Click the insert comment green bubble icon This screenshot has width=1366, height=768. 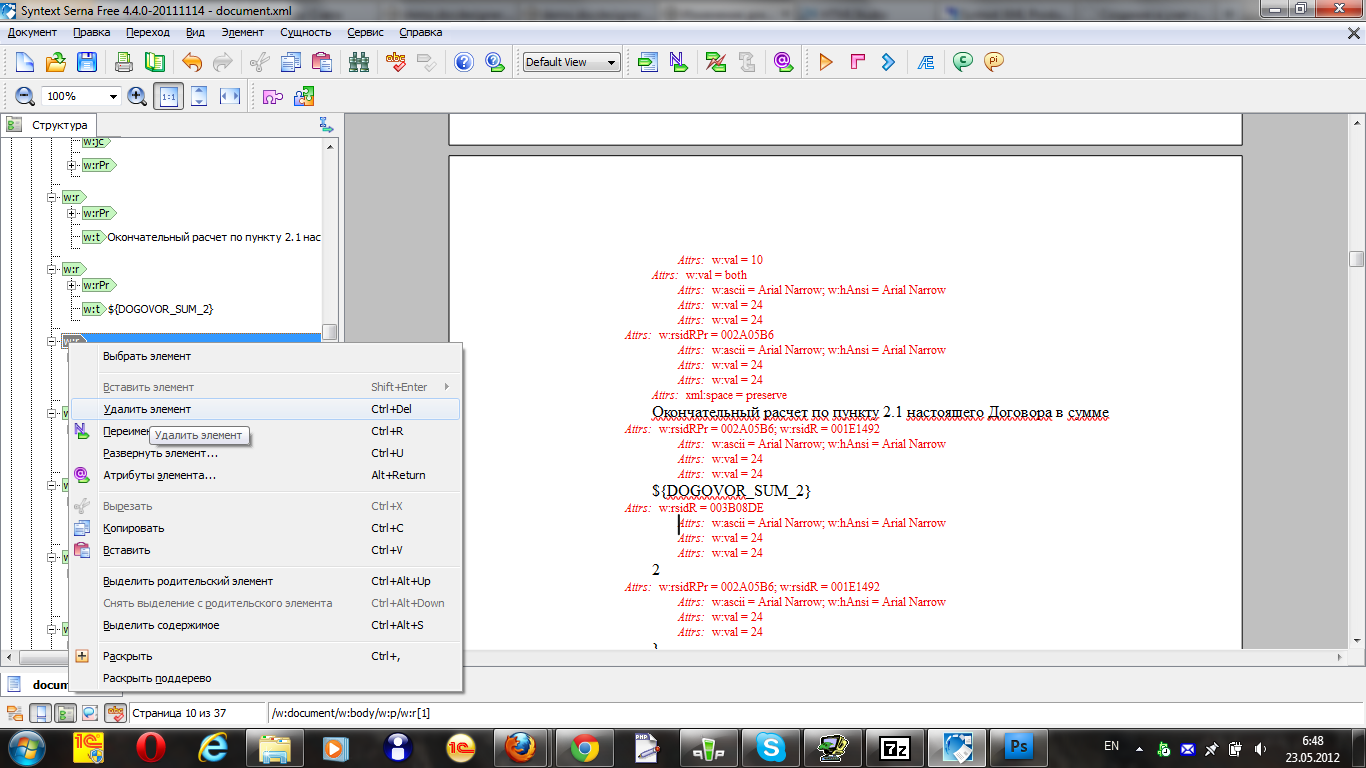pyautogui.click(x=963, y=62)
